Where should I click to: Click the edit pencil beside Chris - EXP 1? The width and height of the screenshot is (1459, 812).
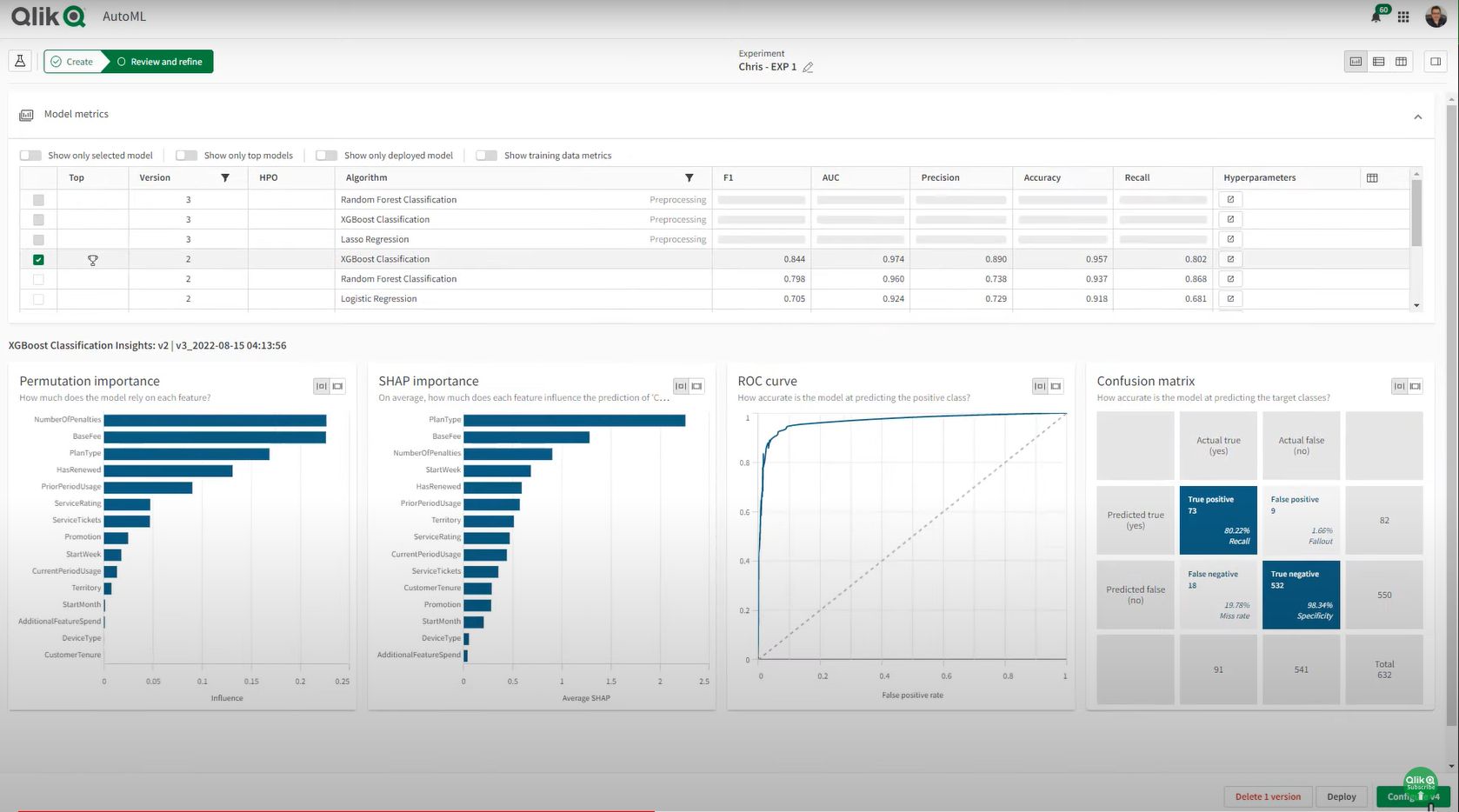click(809, 67)
